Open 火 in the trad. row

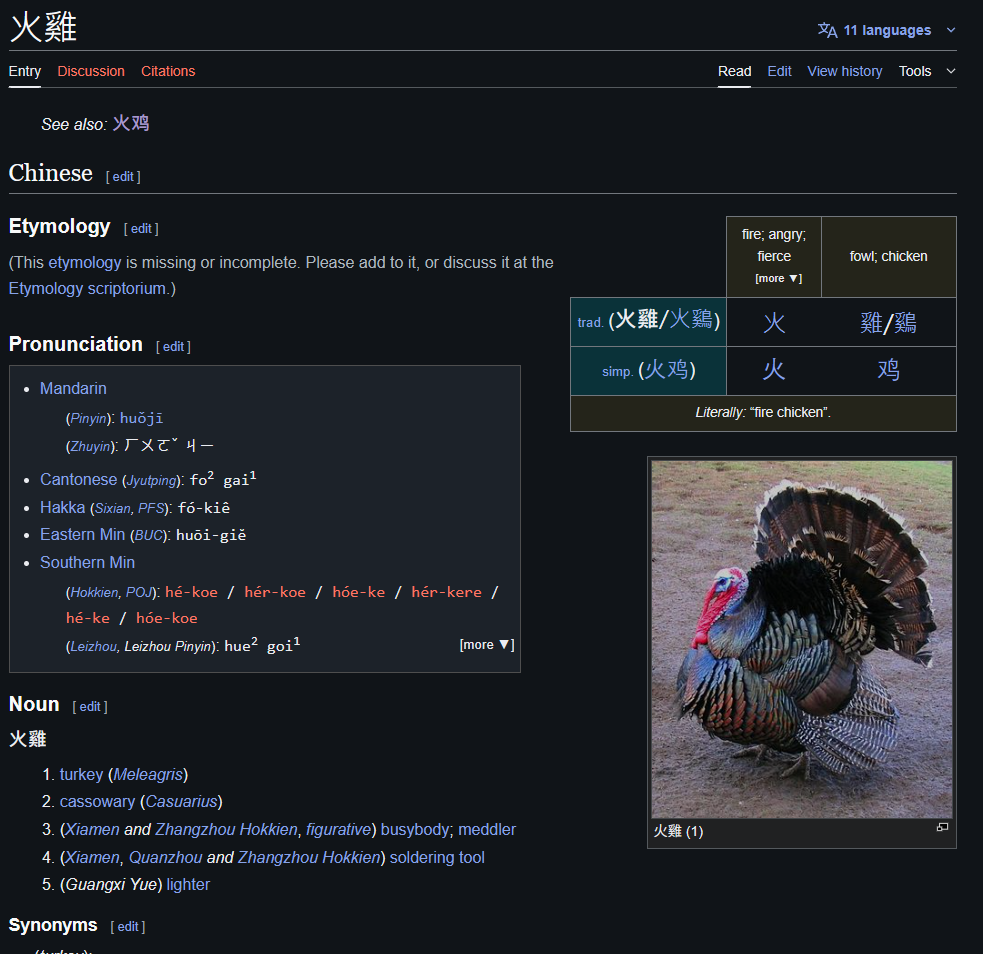tap(774, 323)
